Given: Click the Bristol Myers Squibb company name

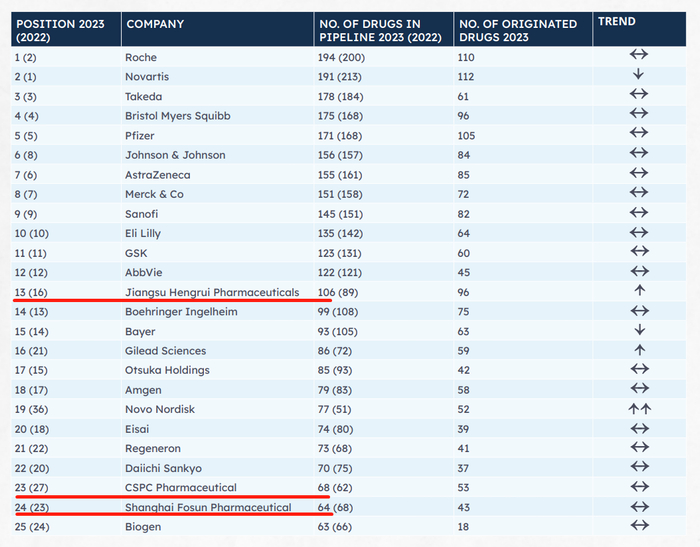Looking at the screenshot, I should pos(178,116).
